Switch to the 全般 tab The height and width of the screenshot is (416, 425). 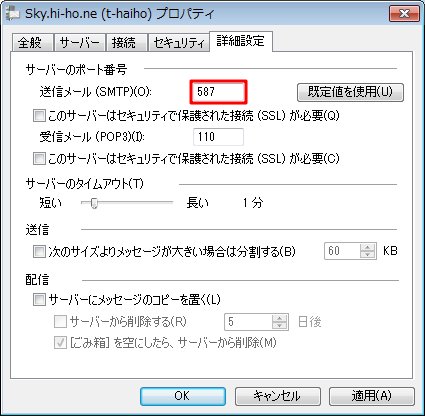(31, 43)
